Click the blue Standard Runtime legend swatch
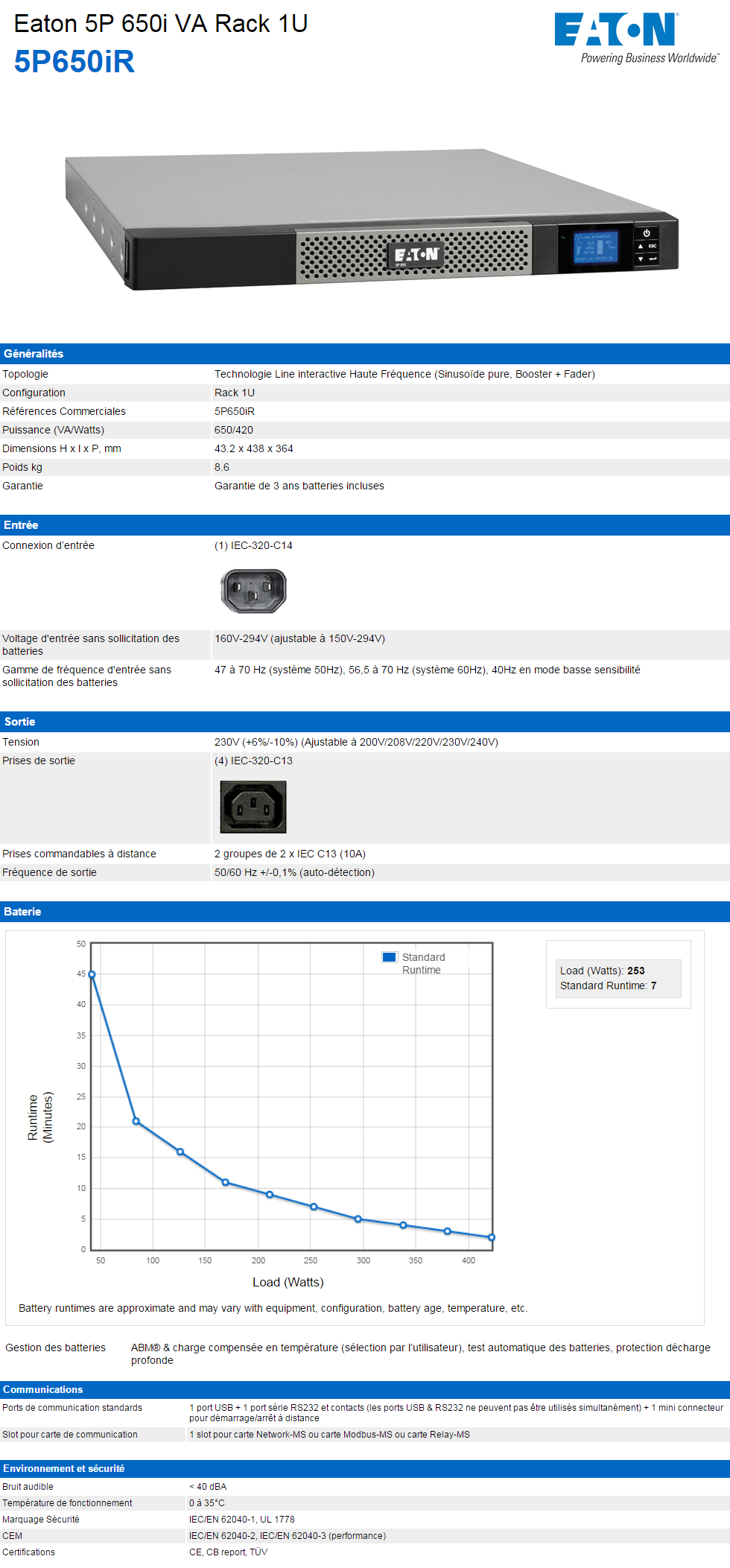Viewport: 730px width, 1568px height. point(390,957)
